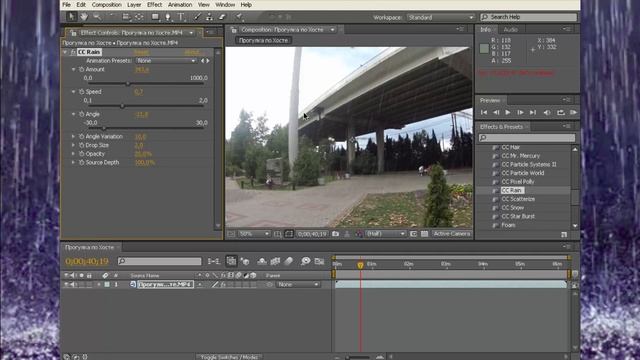Create new animation preset in Effects panel
The height and width of the screenshot is (360, 640).
point(564,234)
